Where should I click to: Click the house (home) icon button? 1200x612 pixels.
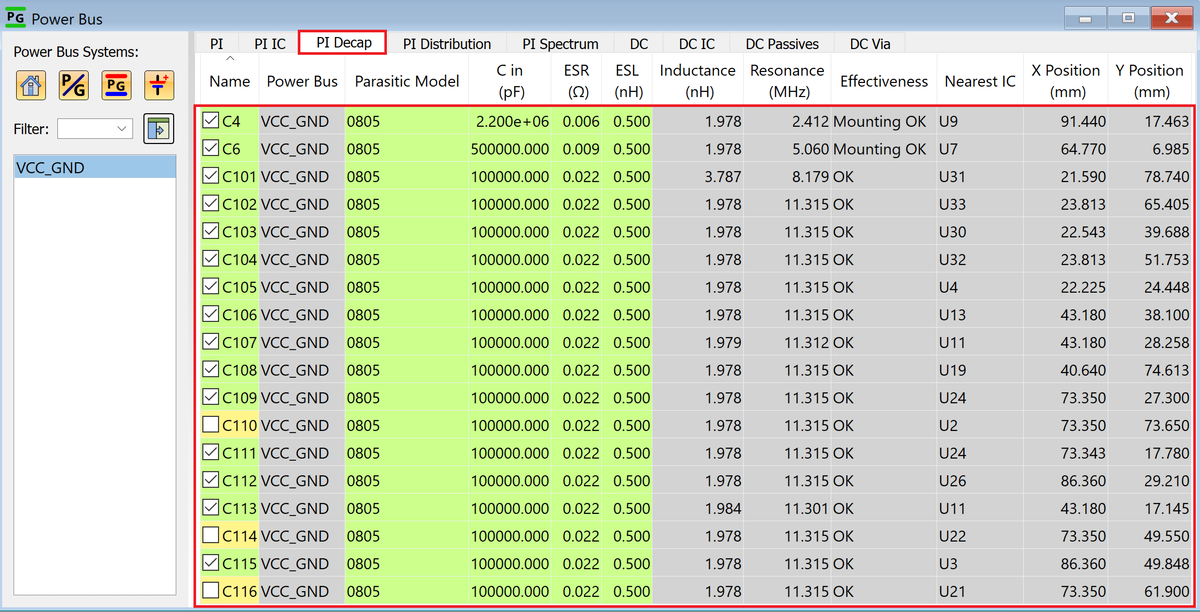click(32, 85)
